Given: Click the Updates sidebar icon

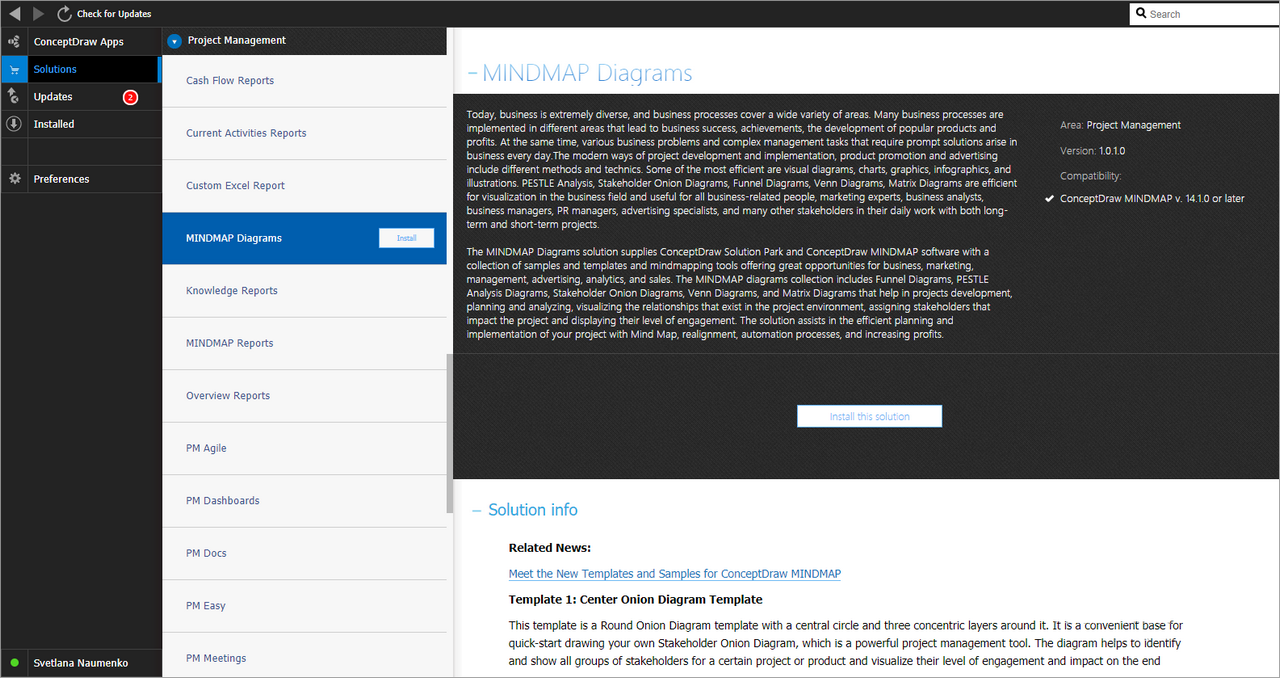Looking at the screenshot, I should tap(14, 97).
